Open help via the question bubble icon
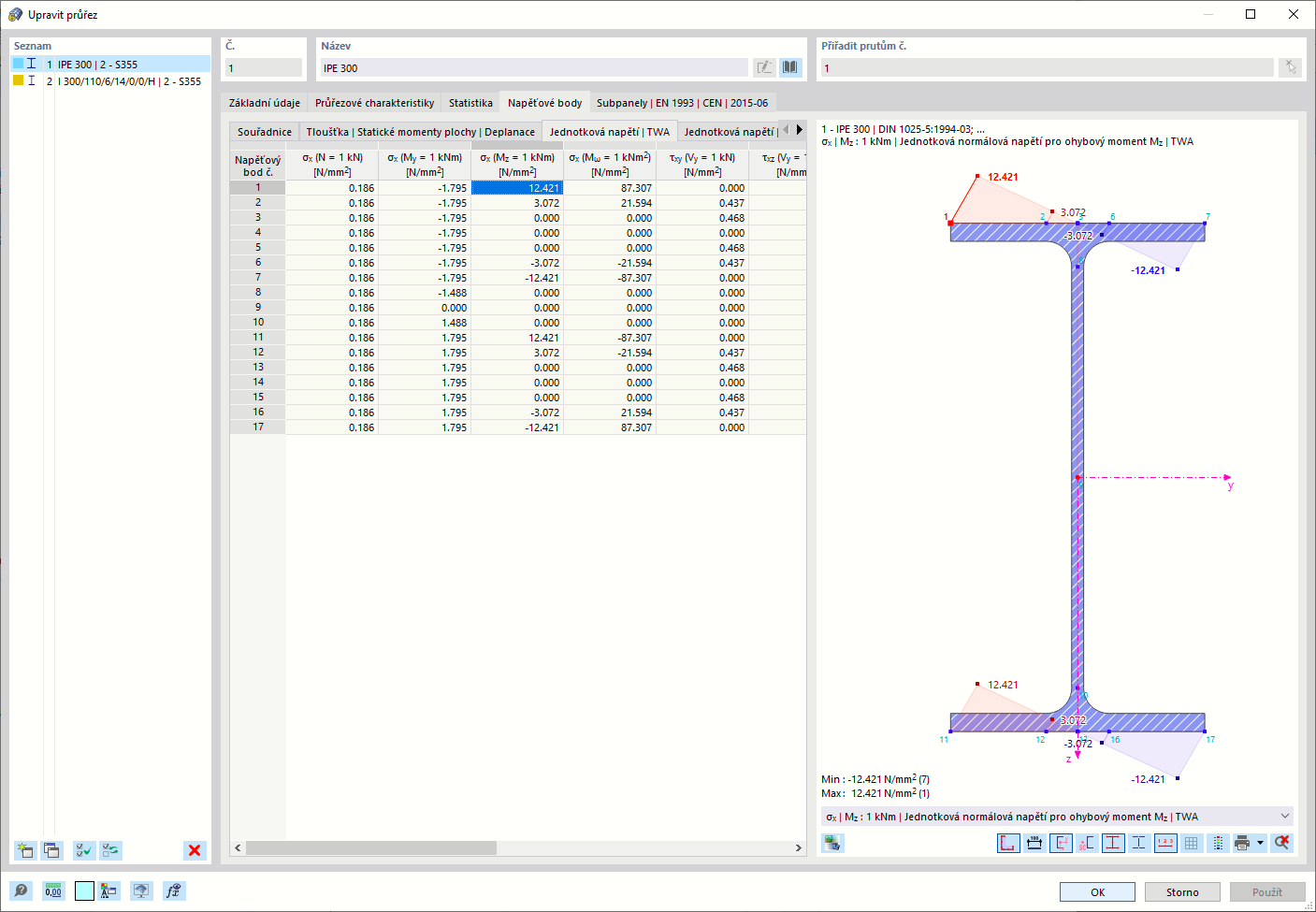This screenshot has height=912, width=1316. click(x=22, y=890)
